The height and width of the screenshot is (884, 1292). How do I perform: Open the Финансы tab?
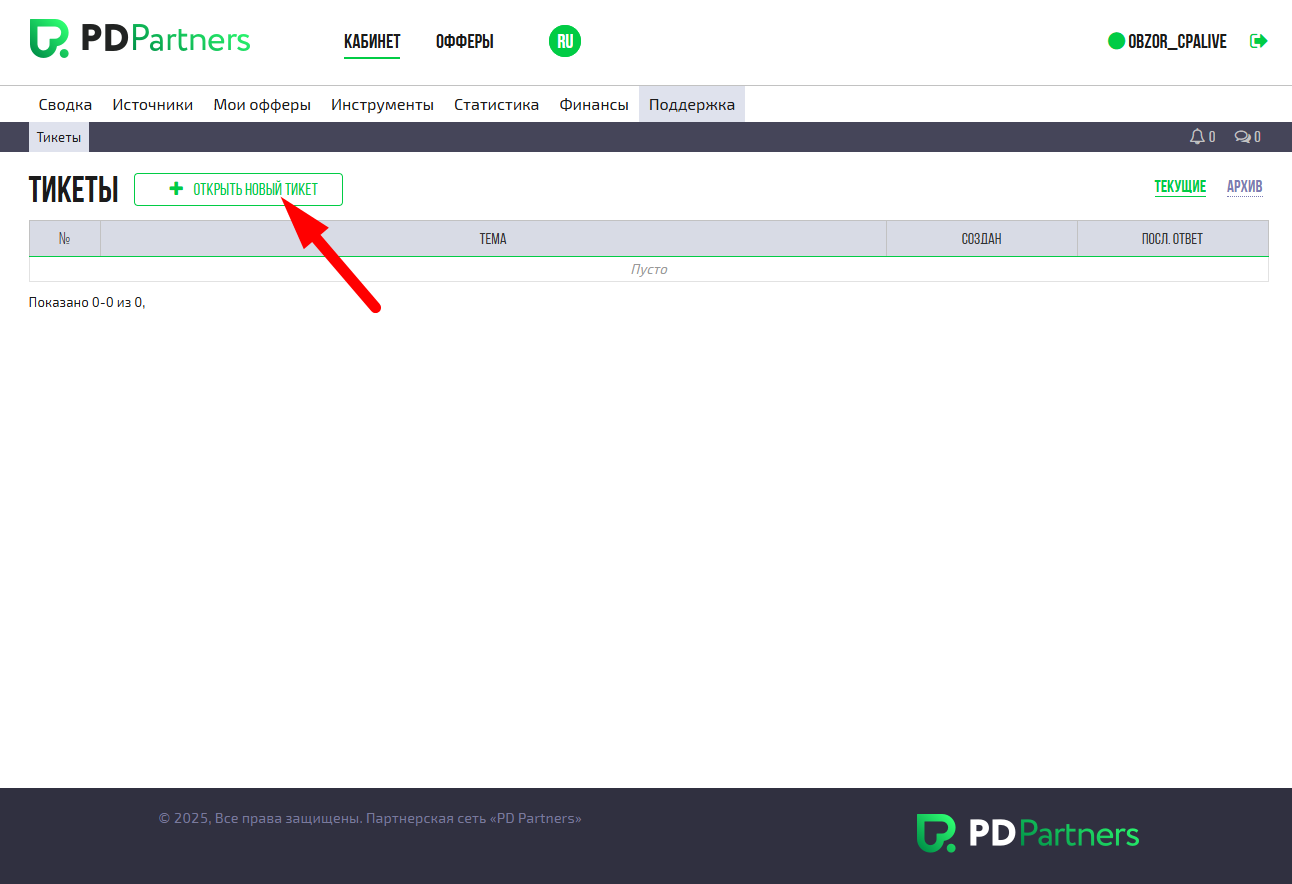(594, 104)
